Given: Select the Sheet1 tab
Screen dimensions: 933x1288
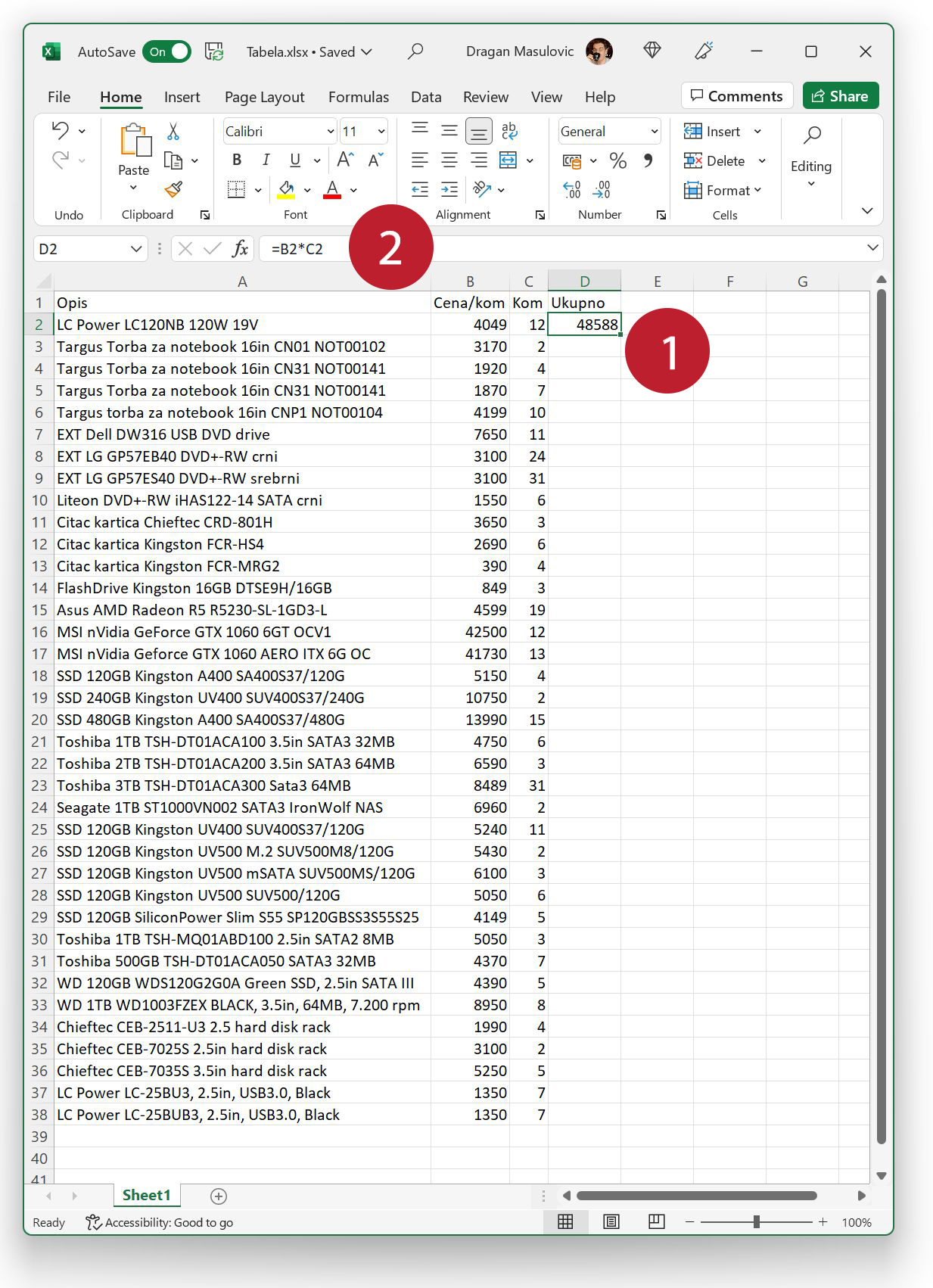Looking at the screenshot, I should 147,1195.
